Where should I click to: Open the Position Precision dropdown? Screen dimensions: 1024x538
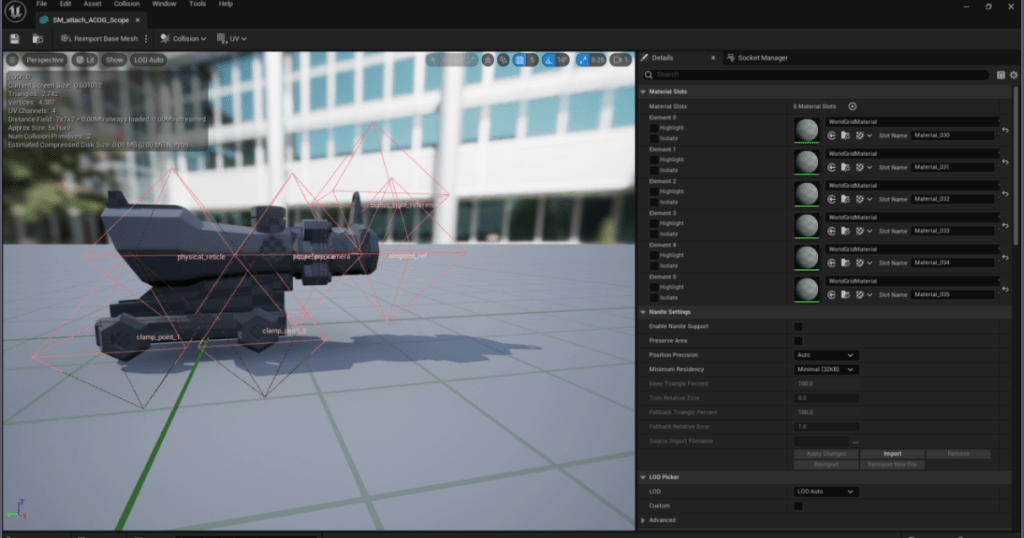pos(825,355)
